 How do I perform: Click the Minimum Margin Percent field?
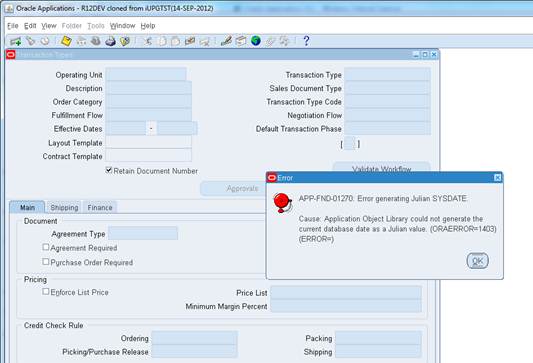tap(346, 306)
